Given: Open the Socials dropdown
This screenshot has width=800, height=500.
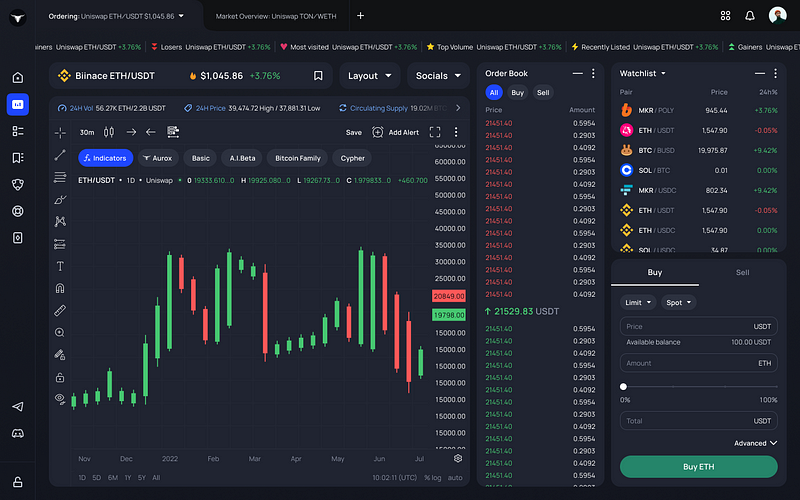Looking at the screenshot, I should coord(438,76).
